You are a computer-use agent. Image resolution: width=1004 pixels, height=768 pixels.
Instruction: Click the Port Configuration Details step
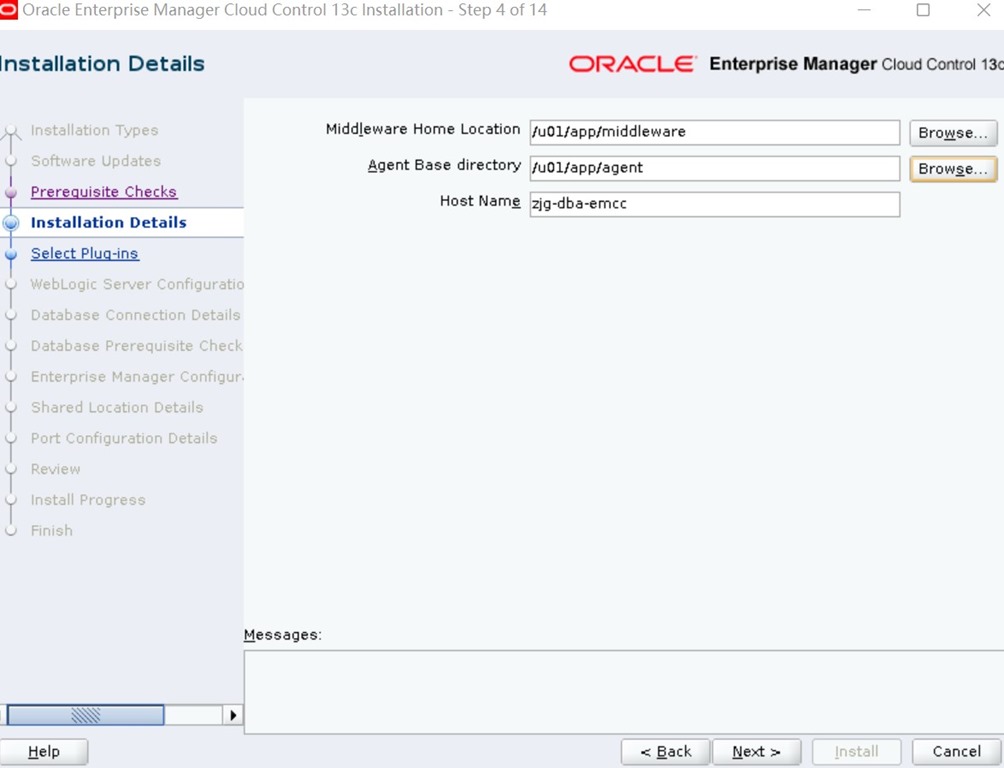[124, 437]
